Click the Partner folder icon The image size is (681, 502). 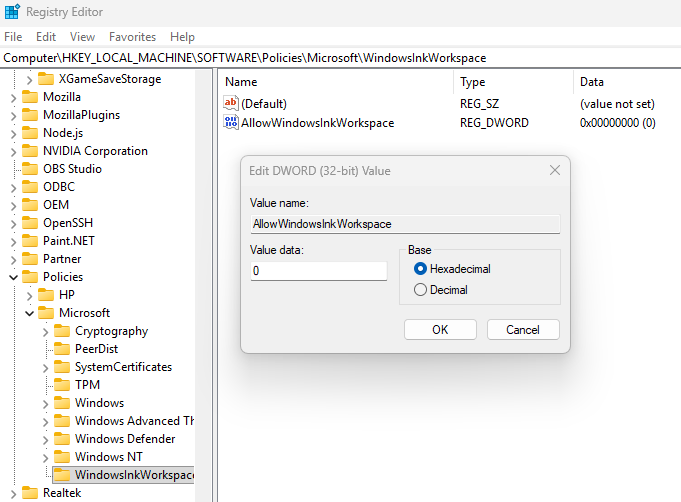30,259
